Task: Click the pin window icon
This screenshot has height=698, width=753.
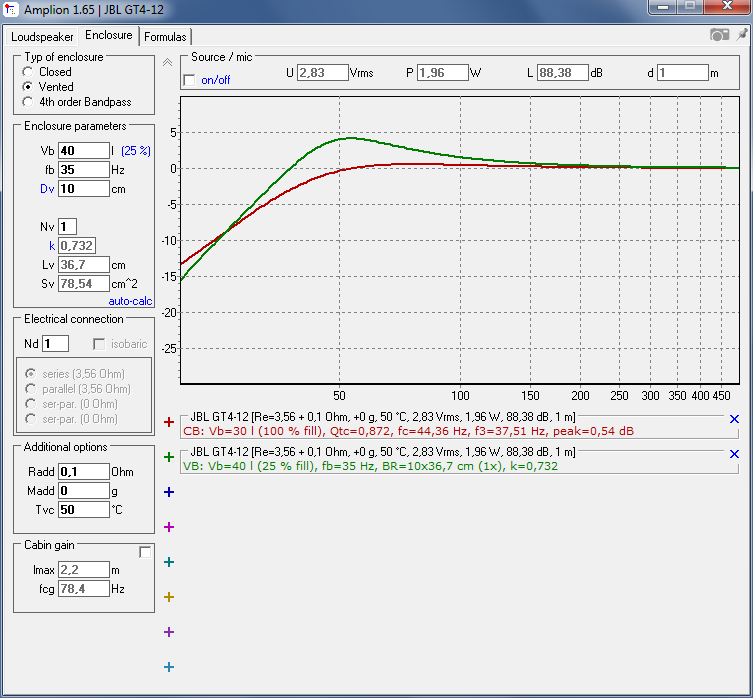Action: [742, 34]
